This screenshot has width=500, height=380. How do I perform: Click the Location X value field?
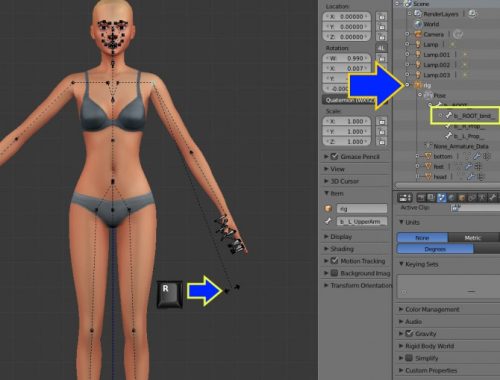(347, 16)
